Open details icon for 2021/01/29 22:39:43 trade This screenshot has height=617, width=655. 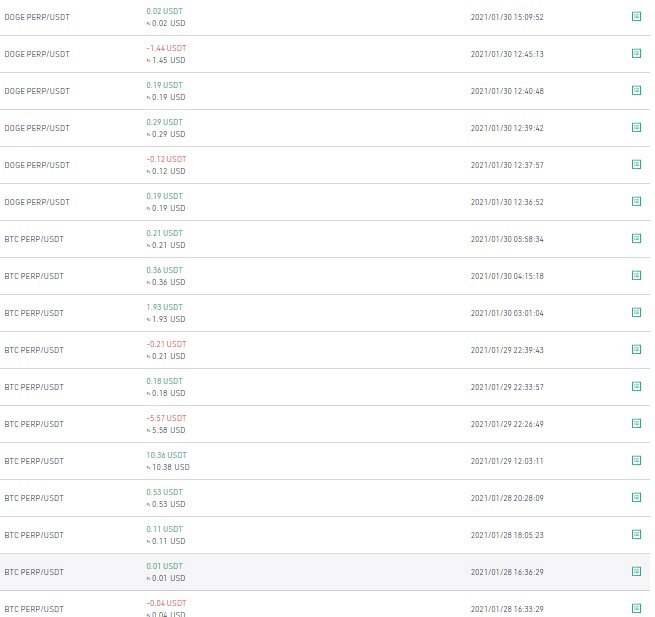(636, 349)
